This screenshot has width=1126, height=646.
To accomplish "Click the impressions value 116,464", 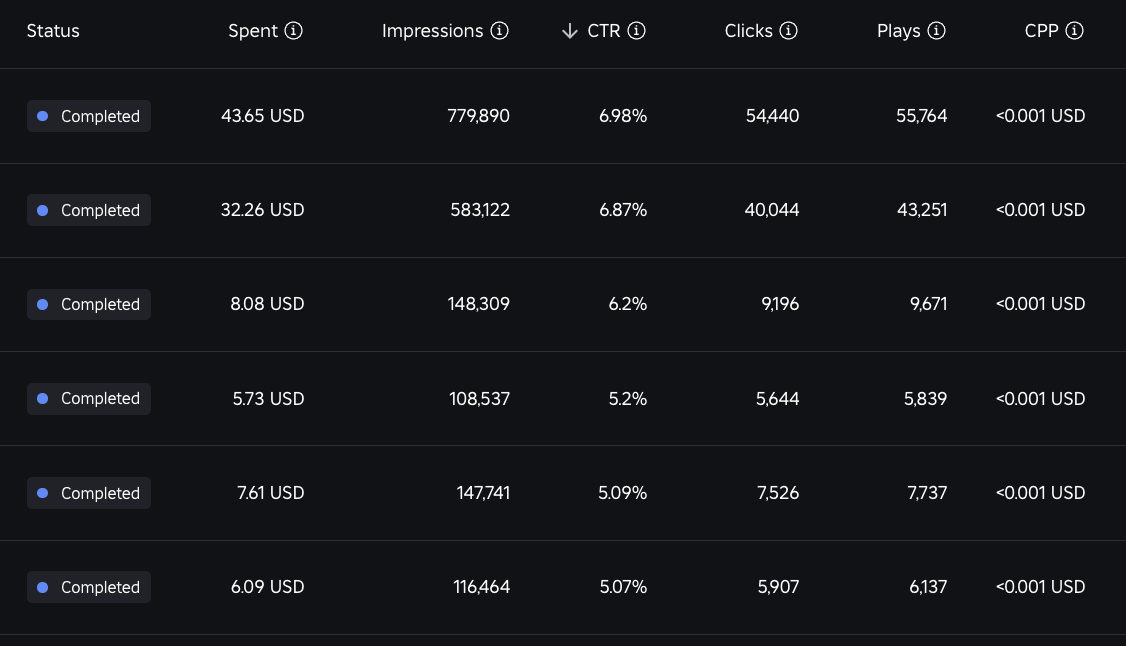I will click(x=481, y=586).
